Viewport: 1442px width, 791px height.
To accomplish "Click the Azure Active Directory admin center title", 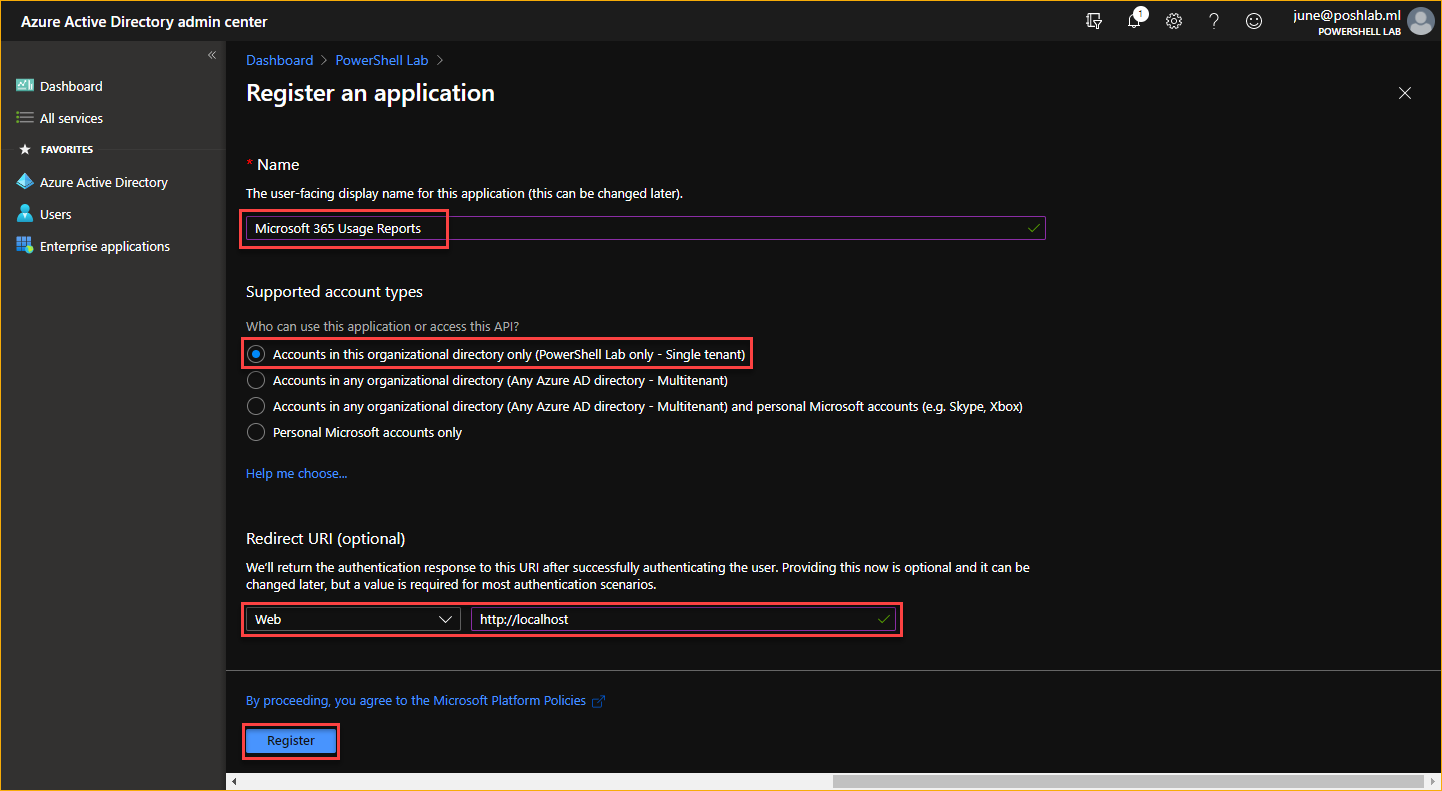I will (144, 22).
